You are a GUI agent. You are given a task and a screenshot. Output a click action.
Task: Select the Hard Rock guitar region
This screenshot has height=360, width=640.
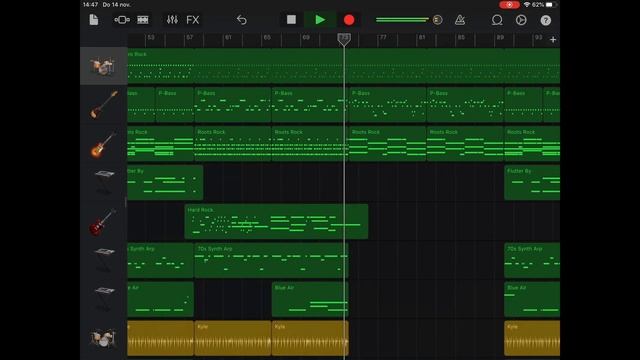[276, 222]
